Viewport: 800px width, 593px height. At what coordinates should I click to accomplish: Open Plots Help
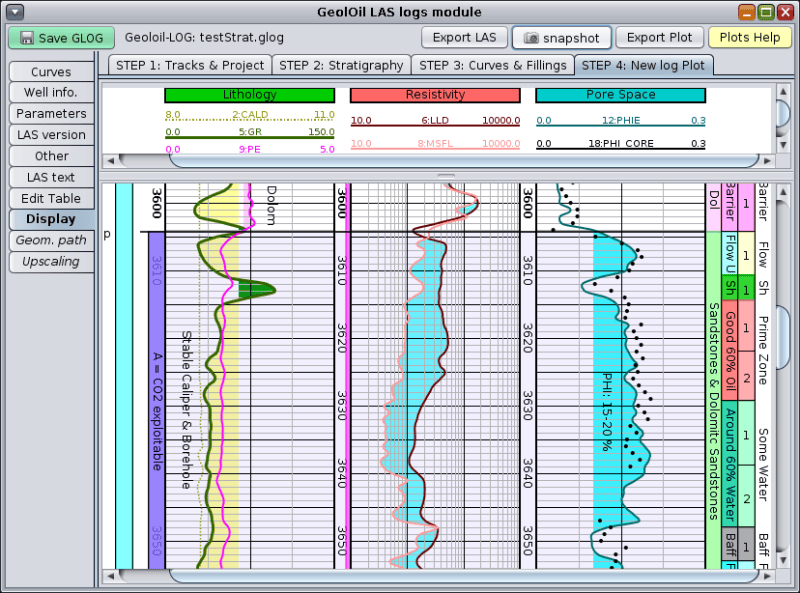coord(749,38)
